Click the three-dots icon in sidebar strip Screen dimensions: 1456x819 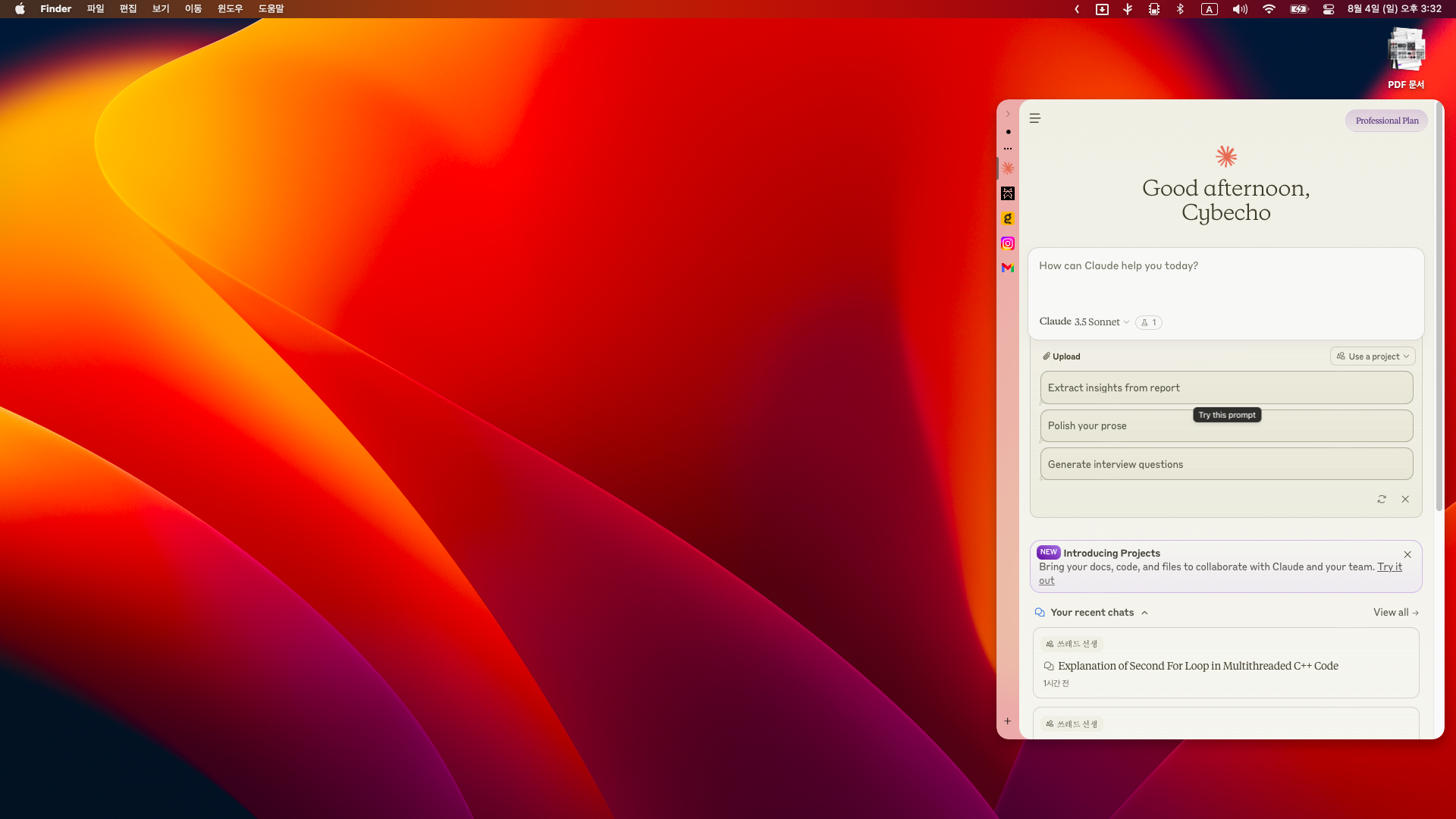1008,149
